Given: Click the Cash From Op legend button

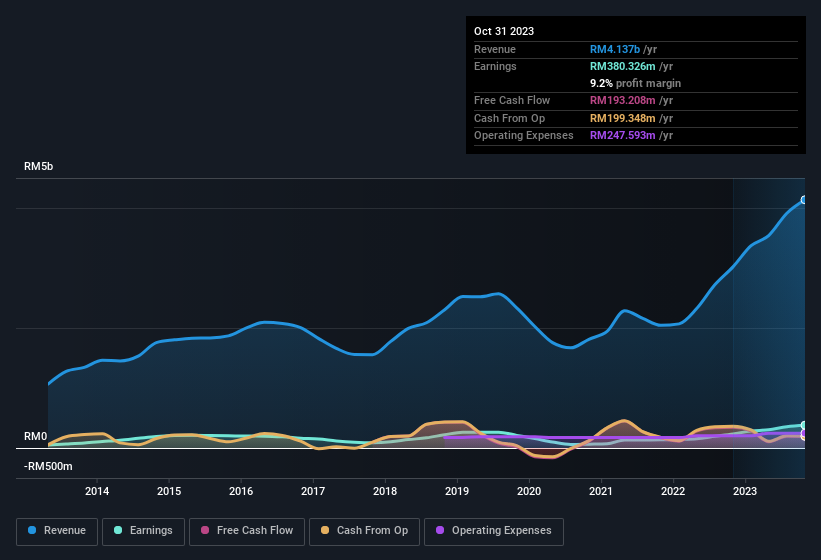Looking at the screenshot, I should 364,531.
